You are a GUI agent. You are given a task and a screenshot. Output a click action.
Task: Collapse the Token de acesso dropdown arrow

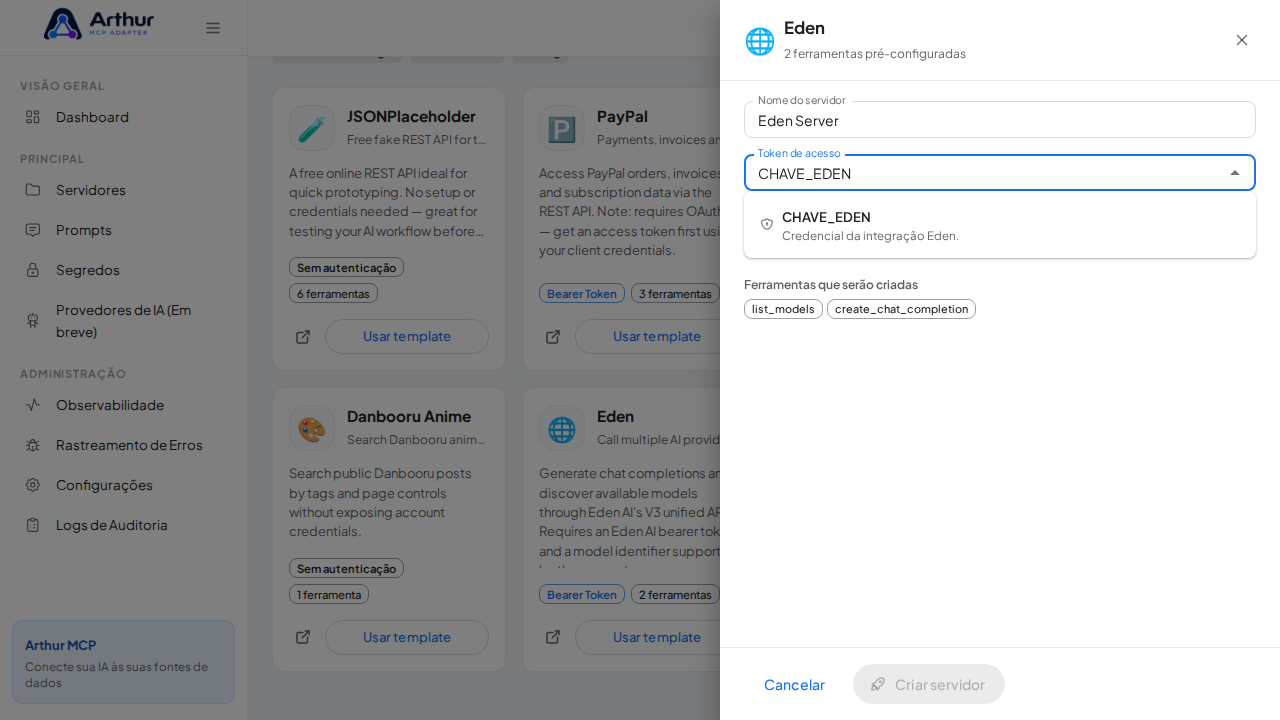1235,173
